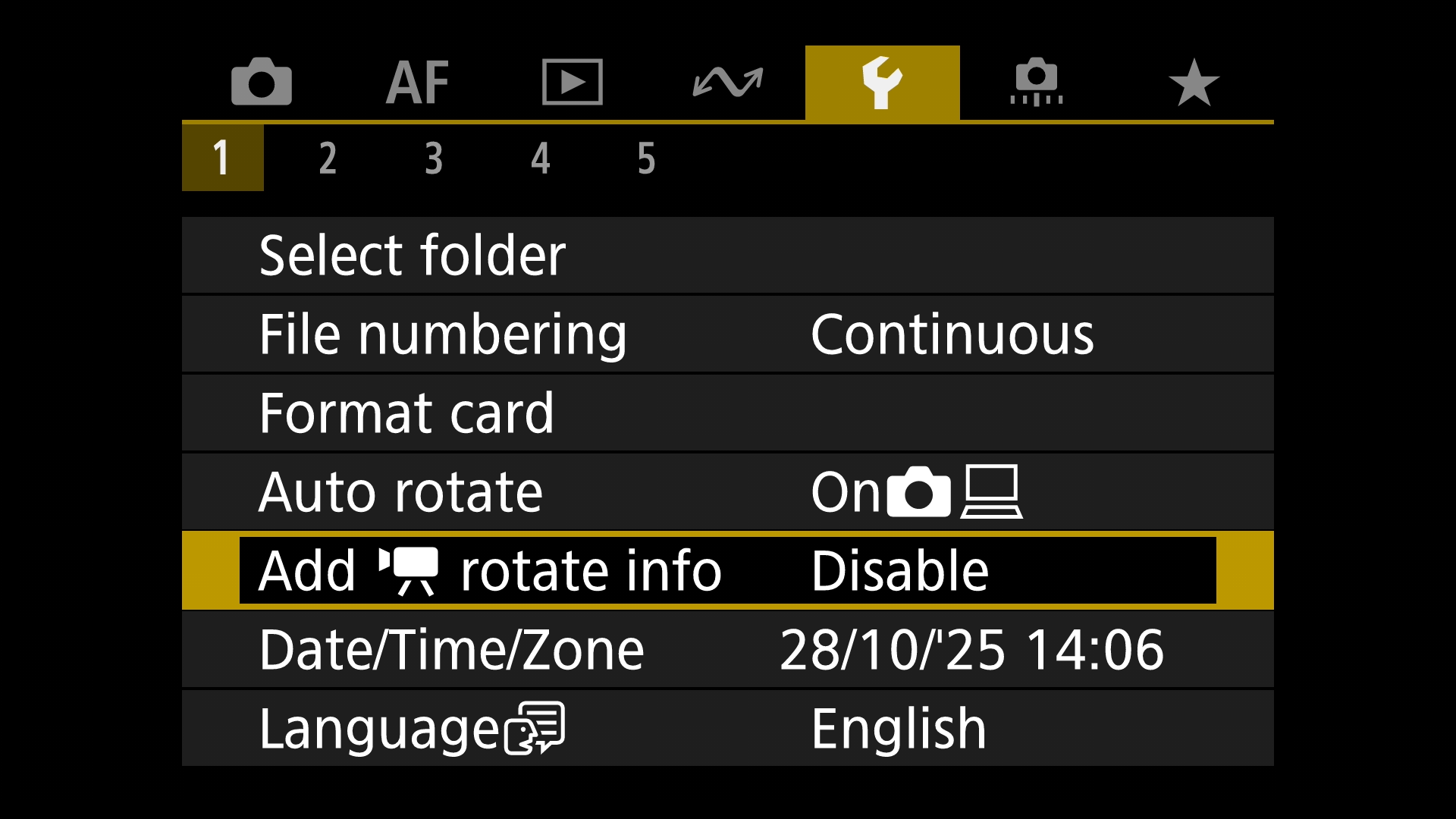Open the Playback menu tab
1456x819 pixels.
click(x=573, y=82)
